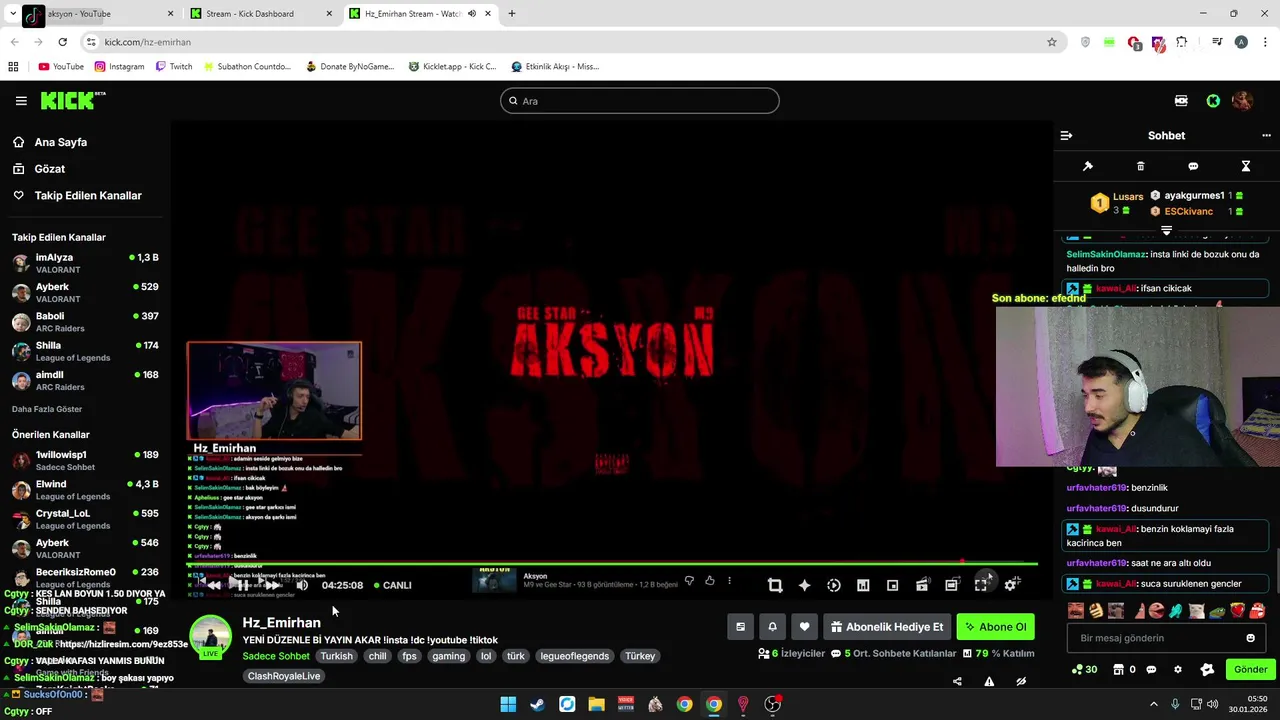The width and height of the screenshot is (1280, 720).
Task: Open Windows Start menu
Action: tap(508, 704)
